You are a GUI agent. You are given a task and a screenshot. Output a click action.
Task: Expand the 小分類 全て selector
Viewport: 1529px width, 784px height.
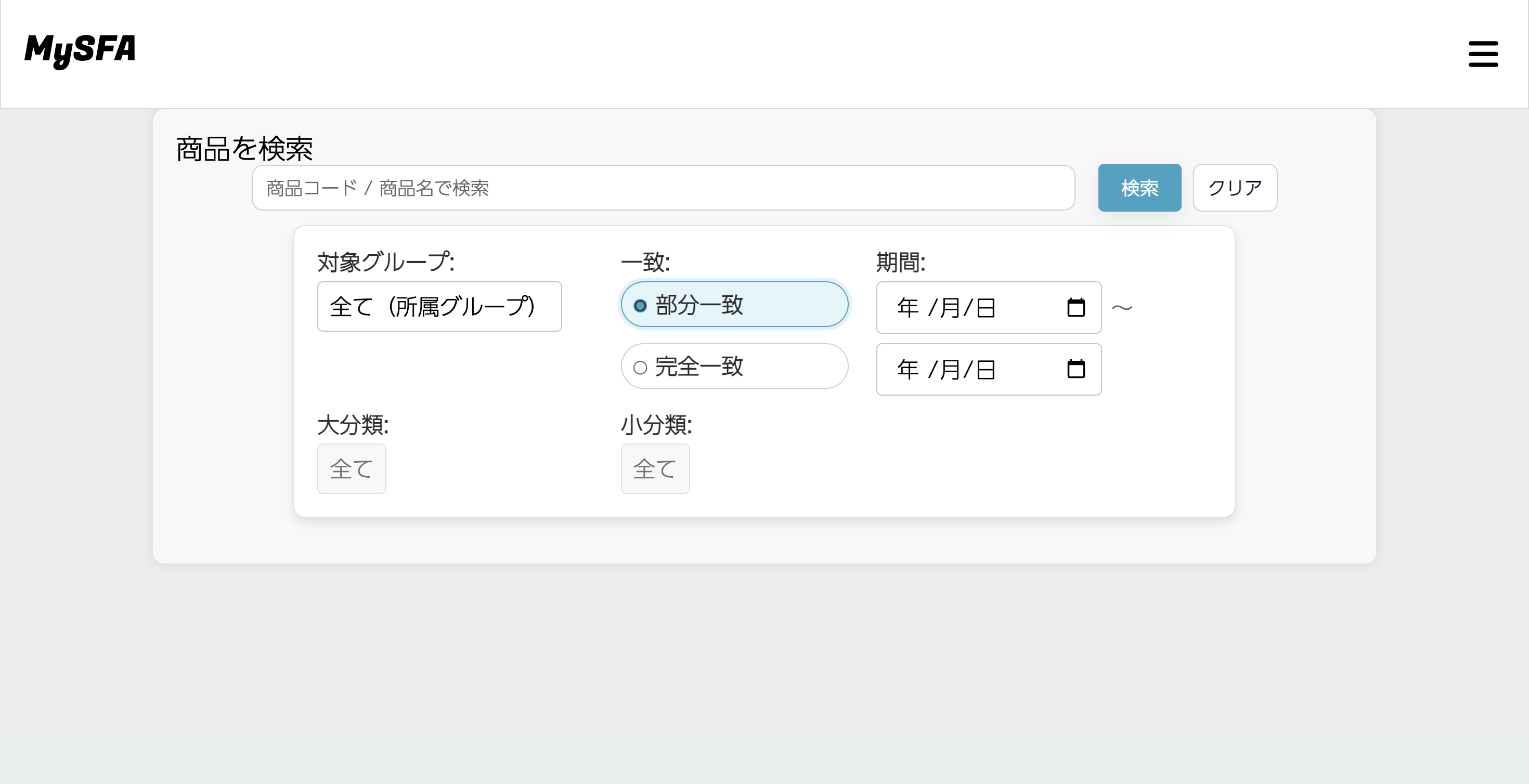point(655,468)
